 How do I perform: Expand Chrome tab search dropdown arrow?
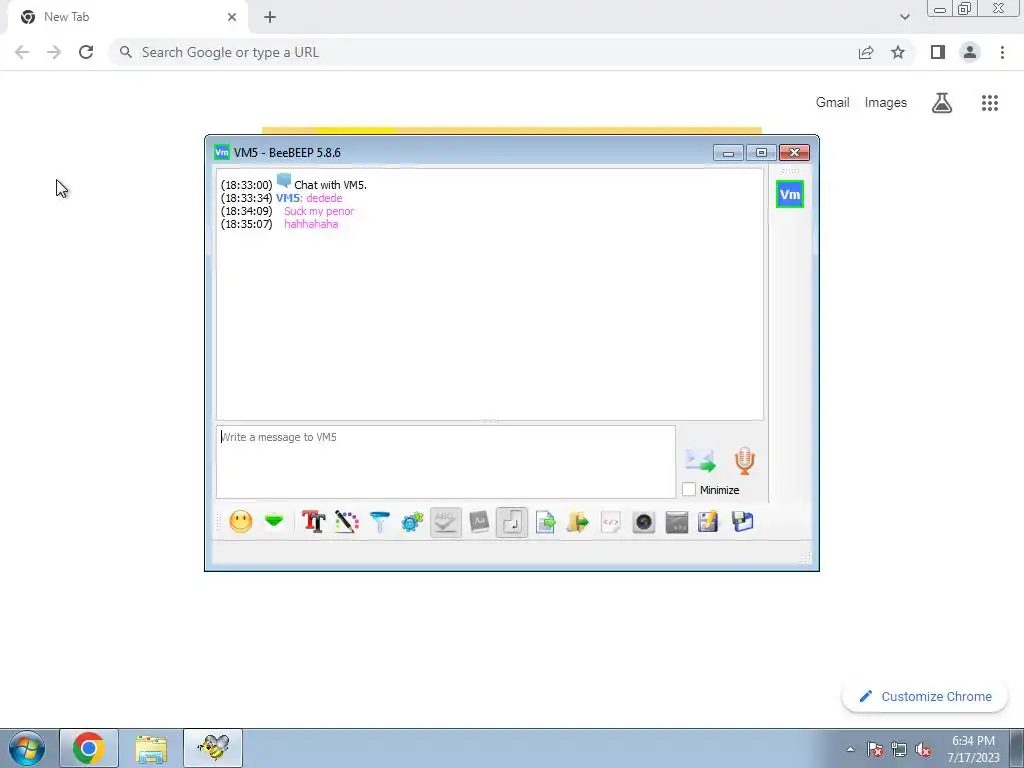pos(904,17)
